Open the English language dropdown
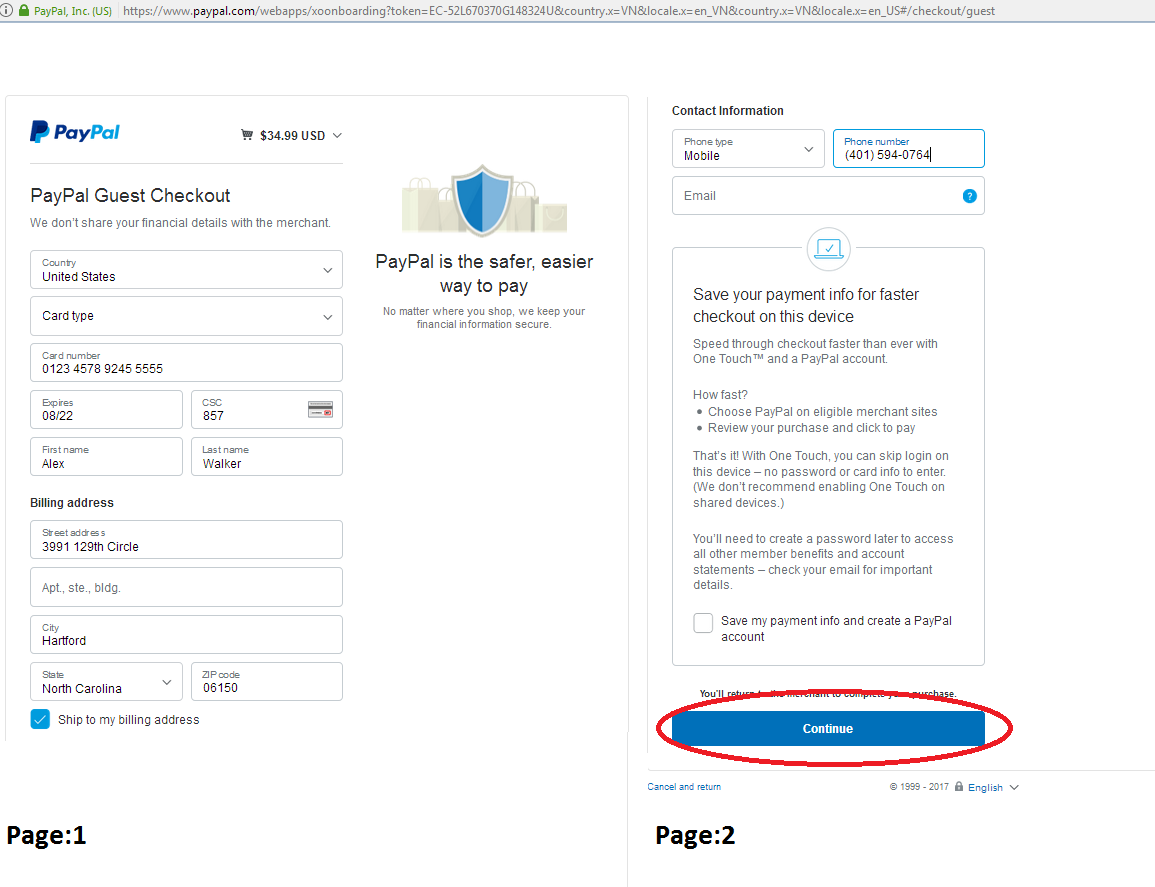The height and width of the screenshot is (887, 1155). tap(993, 788)
